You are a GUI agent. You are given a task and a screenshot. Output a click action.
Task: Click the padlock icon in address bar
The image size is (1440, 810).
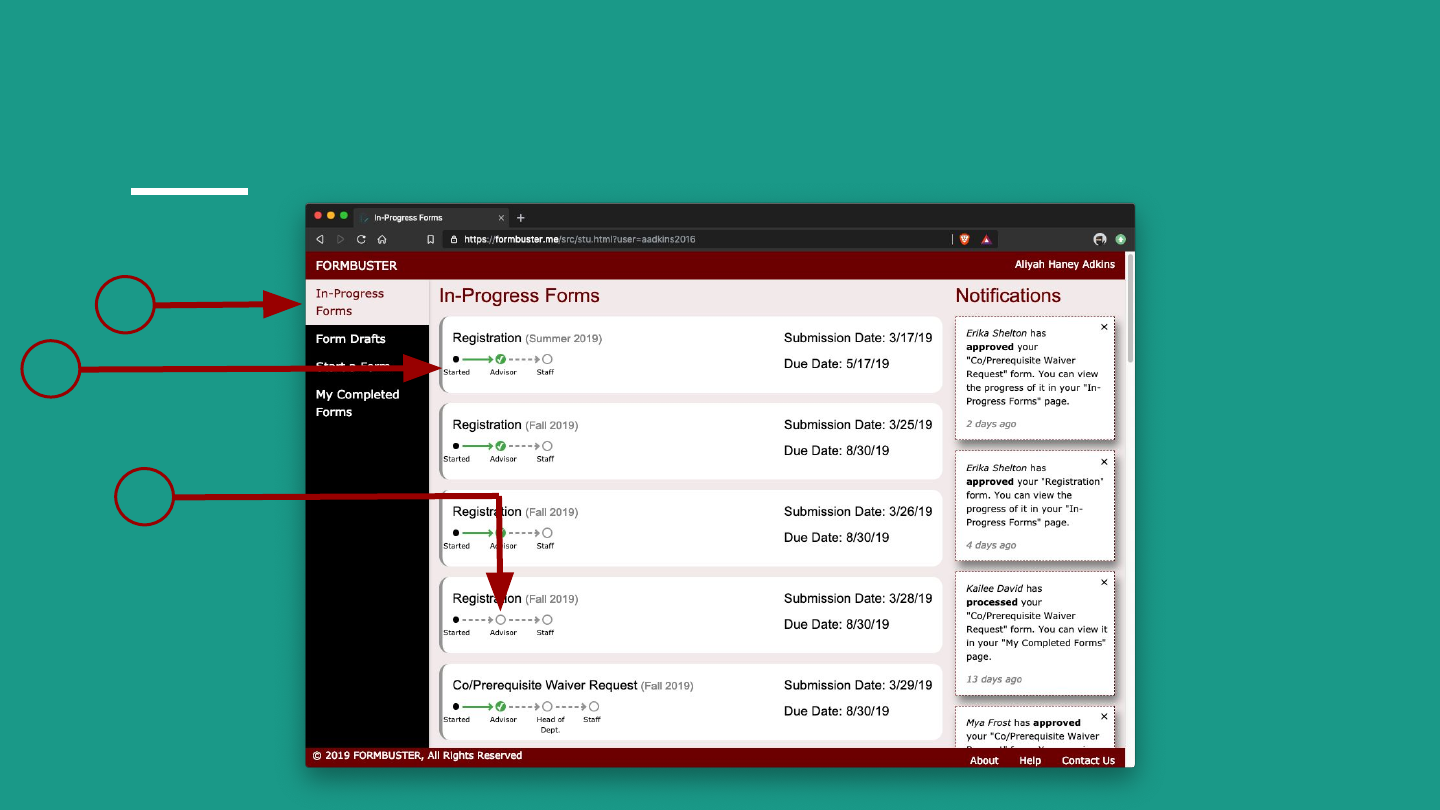454,240
